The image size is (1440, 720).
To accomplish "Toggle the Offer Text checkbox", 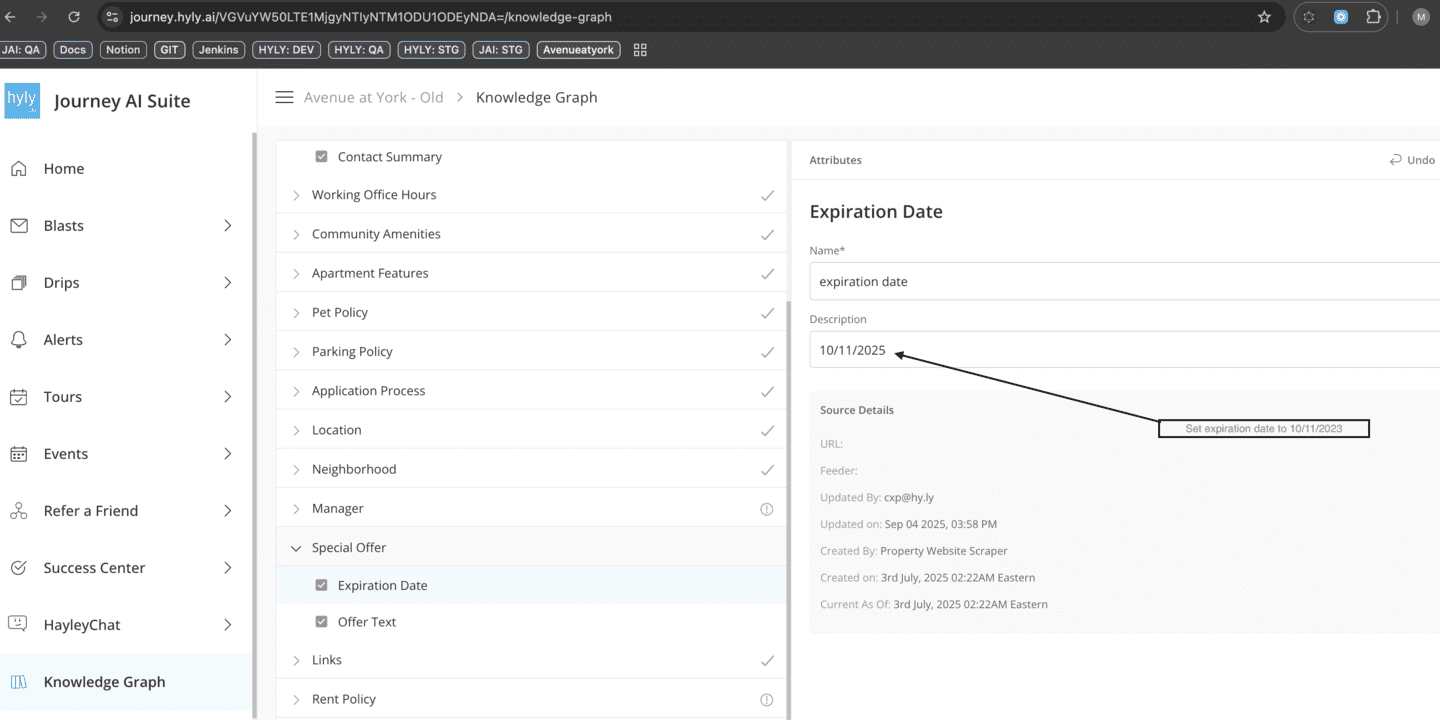I will tap(321, 622).
